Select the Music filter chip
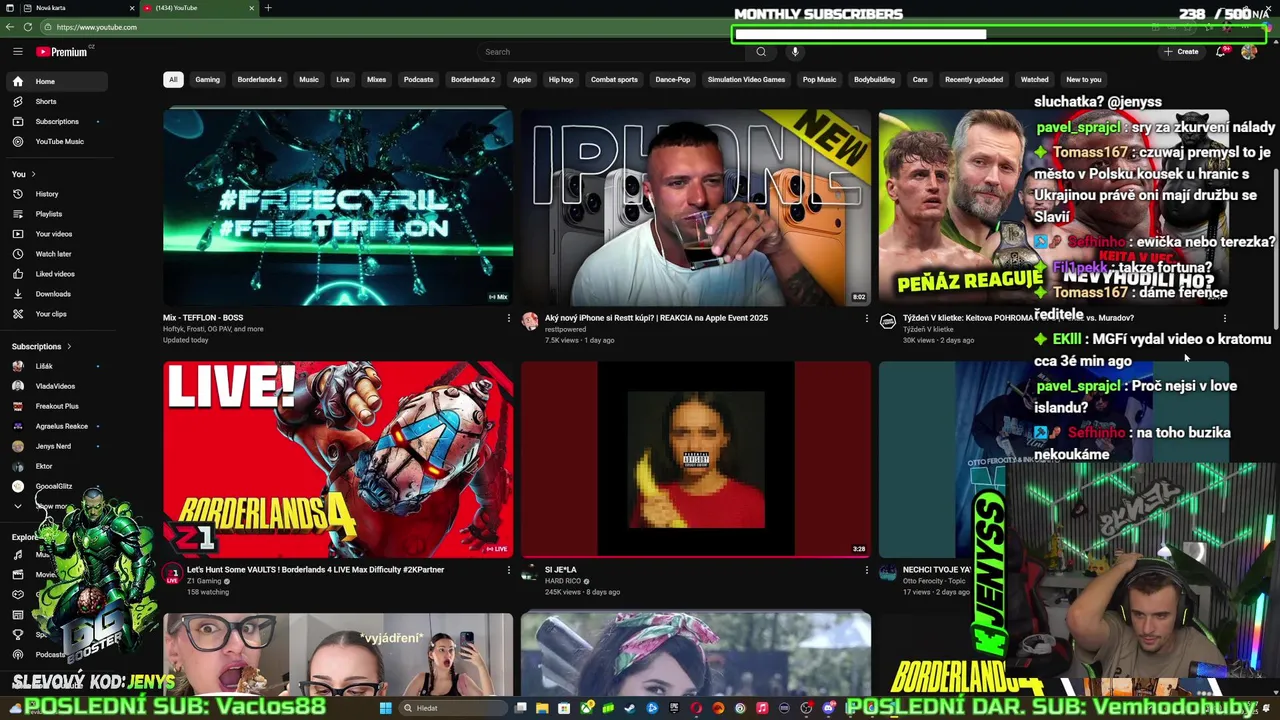This screenshot has height=720, width=1280. (x=309, y=80)
